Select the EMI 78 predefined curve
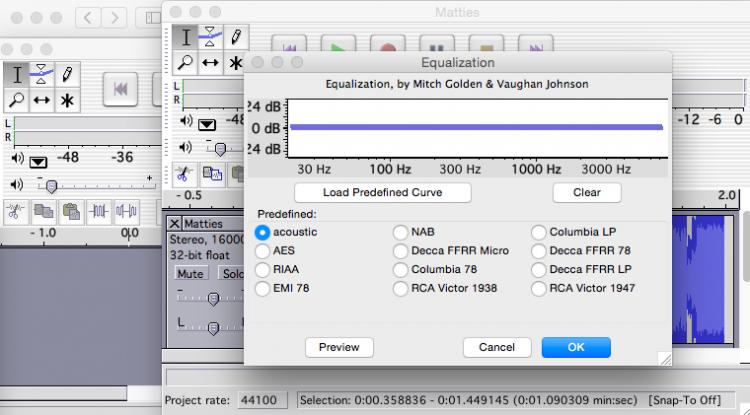 coord(262,288)
